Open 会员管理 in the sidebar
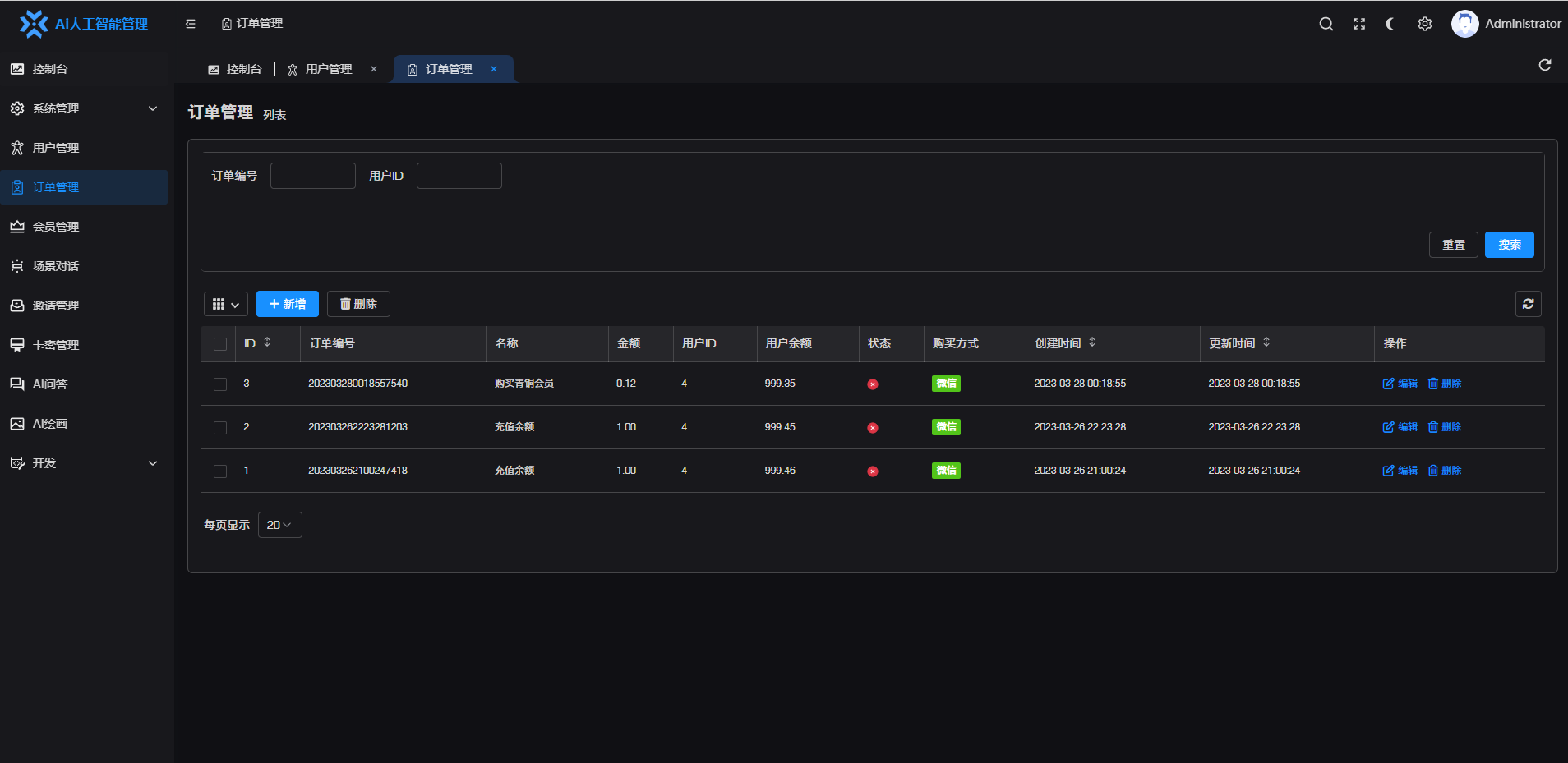 56,227
